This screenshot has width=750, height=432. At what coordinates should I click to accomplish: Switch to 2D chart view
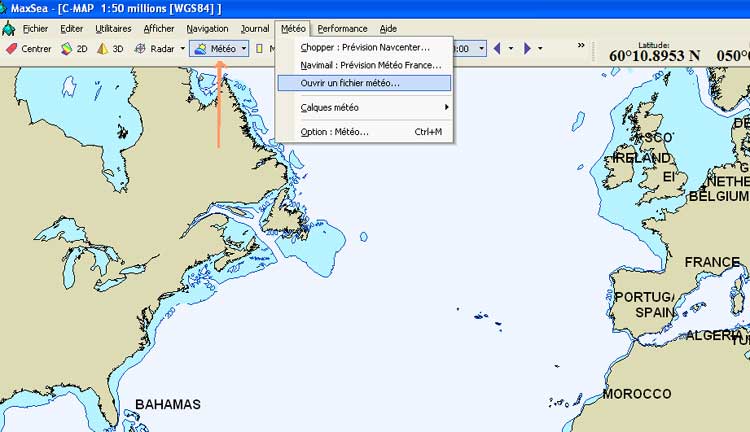(74, 48)
